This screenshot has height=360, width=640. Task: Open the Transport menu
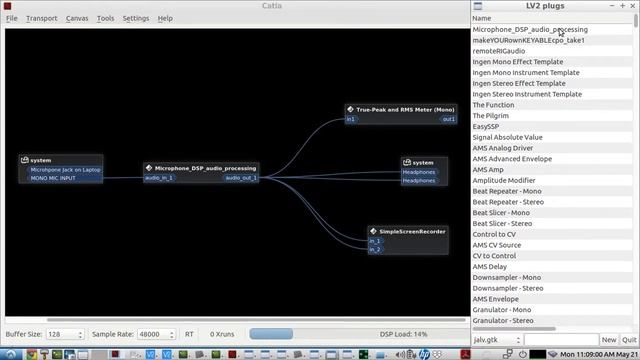click(x=42, y=18)
